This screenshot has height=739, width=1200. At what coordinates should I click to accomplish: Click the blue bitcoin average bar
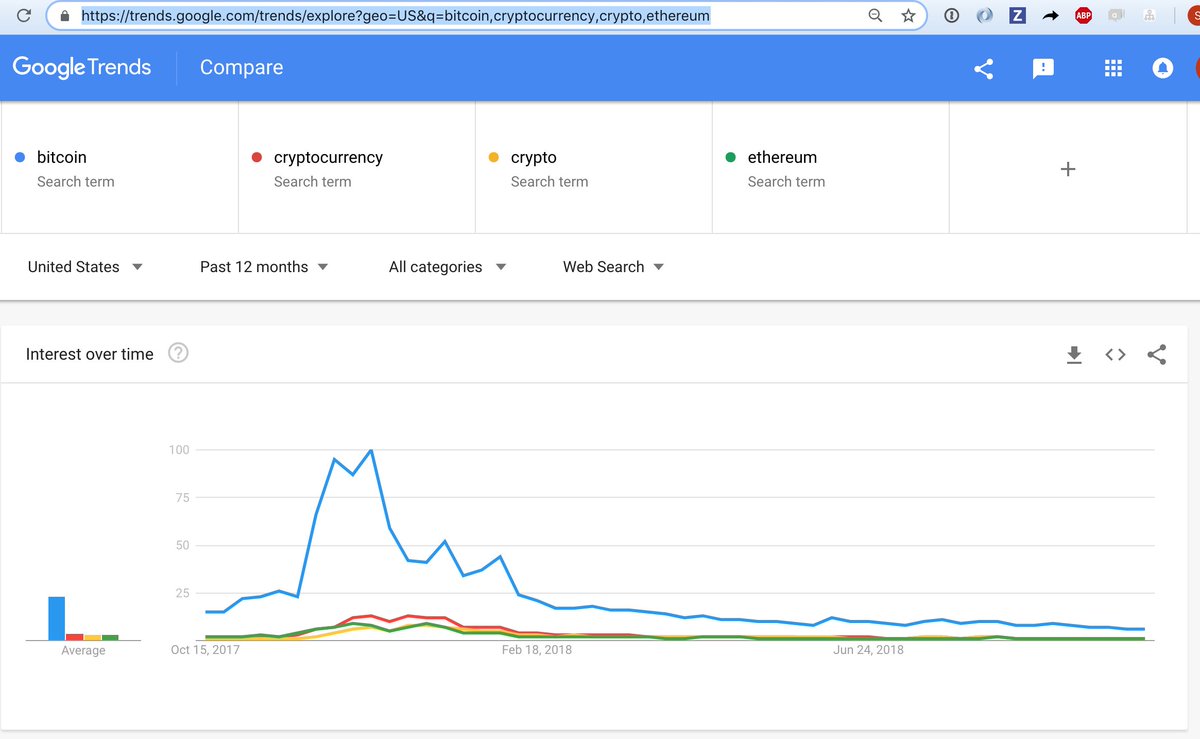point(57,618)
